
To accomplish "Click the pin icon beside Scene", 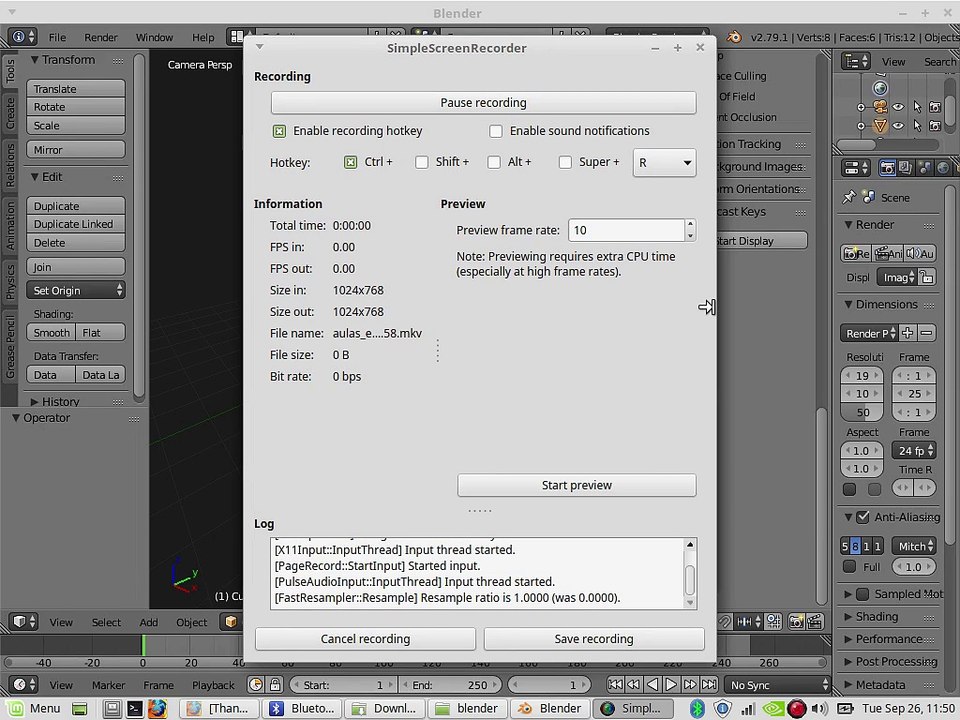I will click(x=849, y=197).
